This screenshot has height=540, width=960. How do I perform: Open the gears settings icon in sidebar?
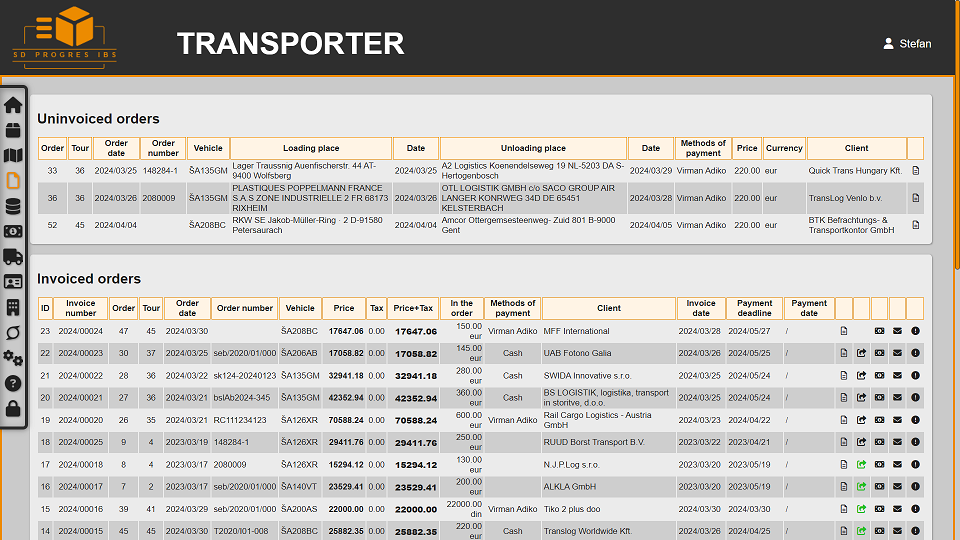pos(13,358)
